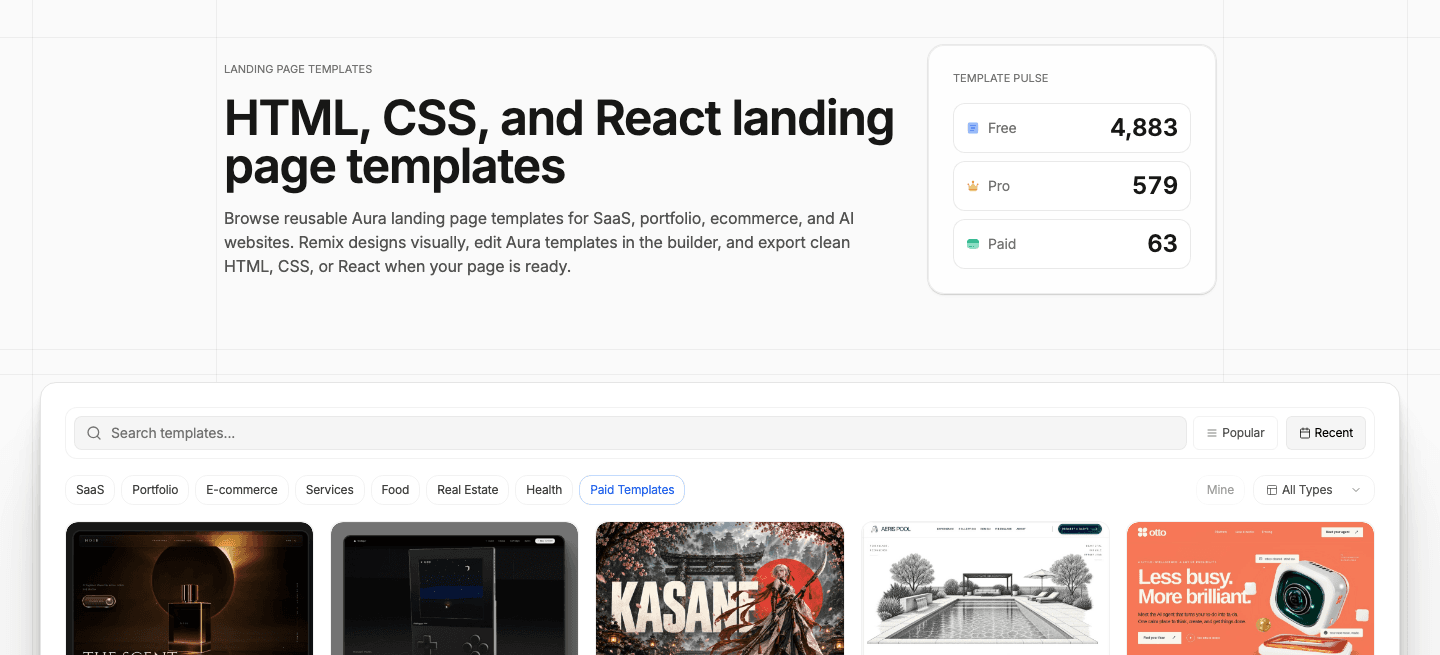Sort templates by Recent
Screen dimensions: 1440x655
1326,433
